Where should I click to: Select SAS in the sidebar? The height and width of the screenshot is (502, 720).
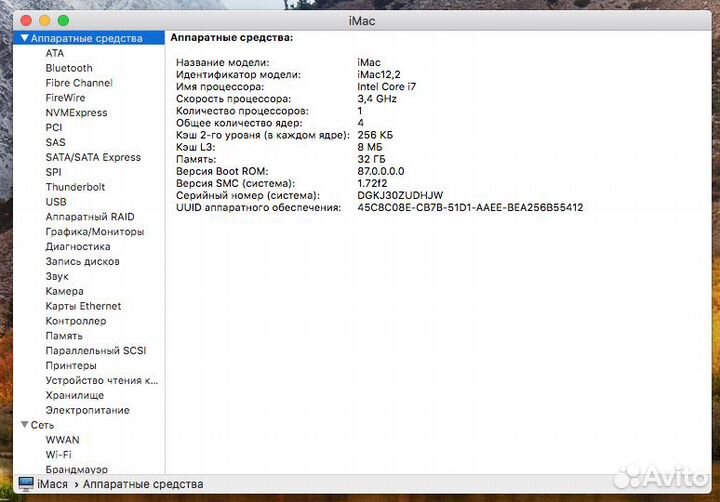click(x=56, y=142)
